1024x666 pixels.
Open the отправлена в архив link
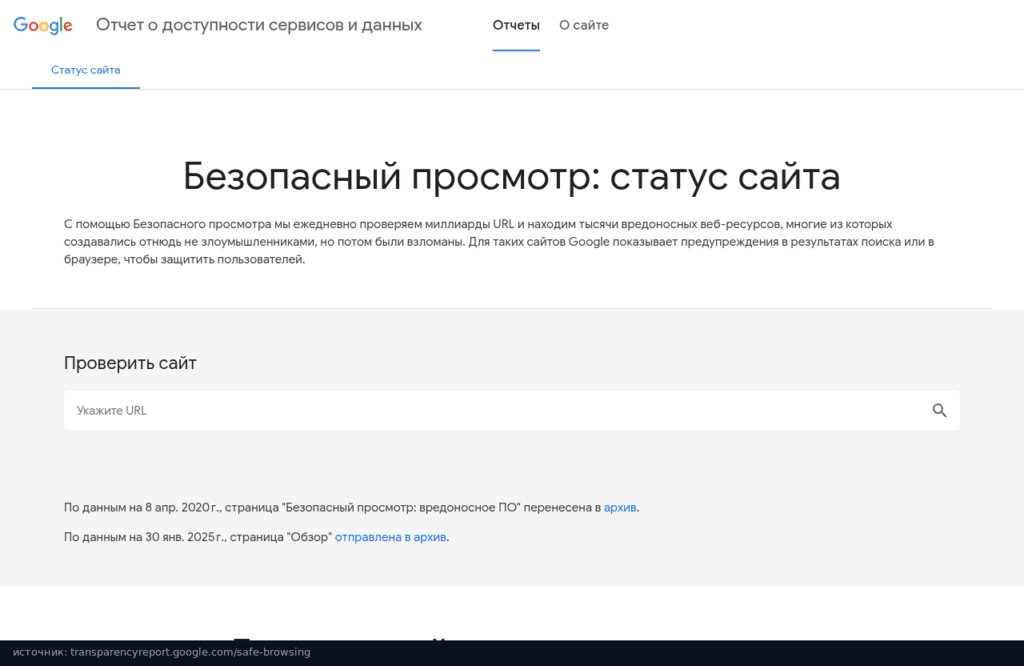coord(391,537)
